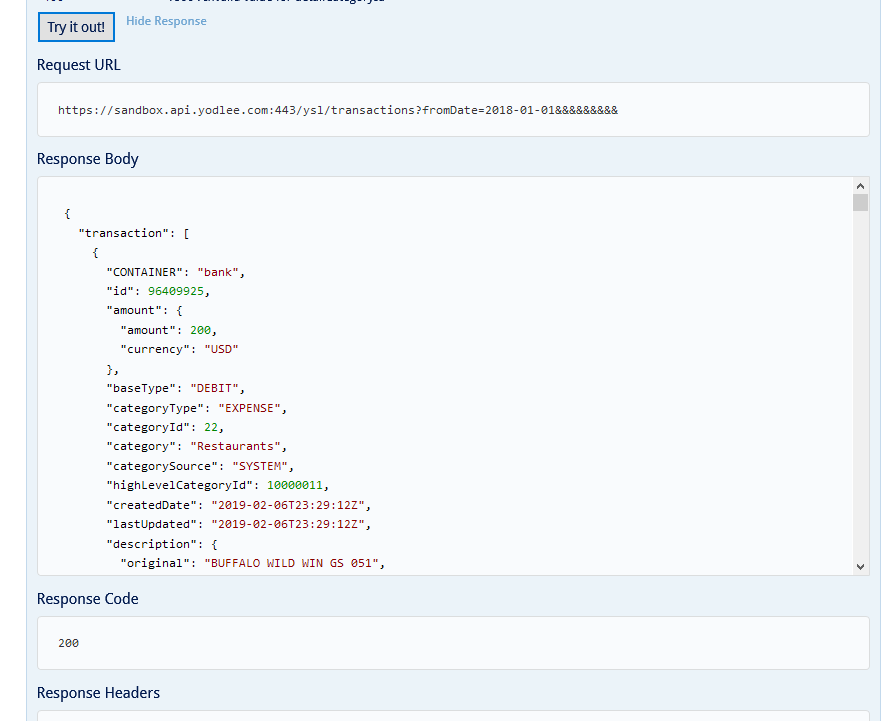The image size is (887, 721).
Task: Click the Hide Response link
Action: (166, 21)
